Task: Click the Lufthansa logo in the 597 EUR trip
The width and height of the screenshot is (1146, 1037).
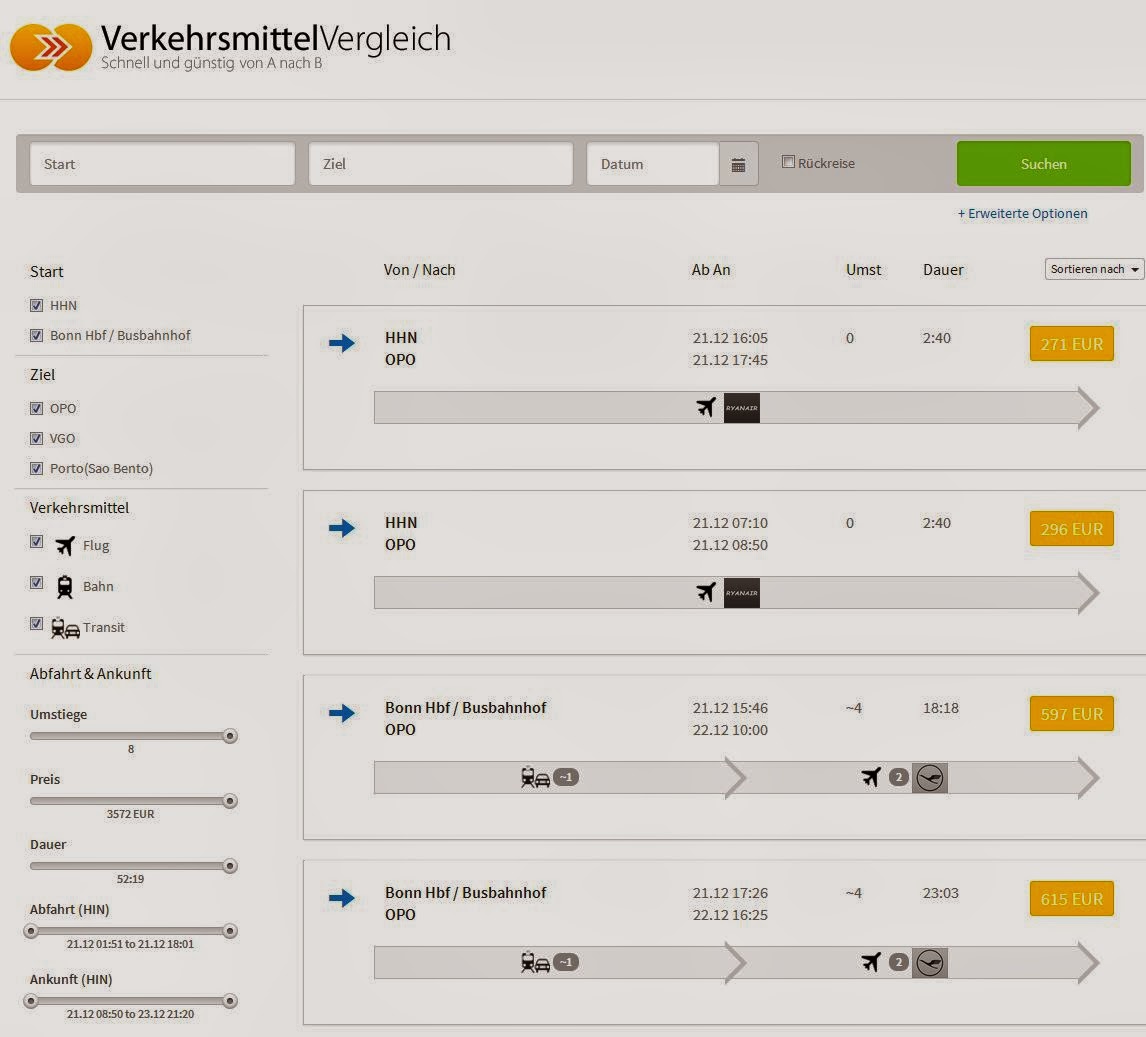Action: coord(930,778)
